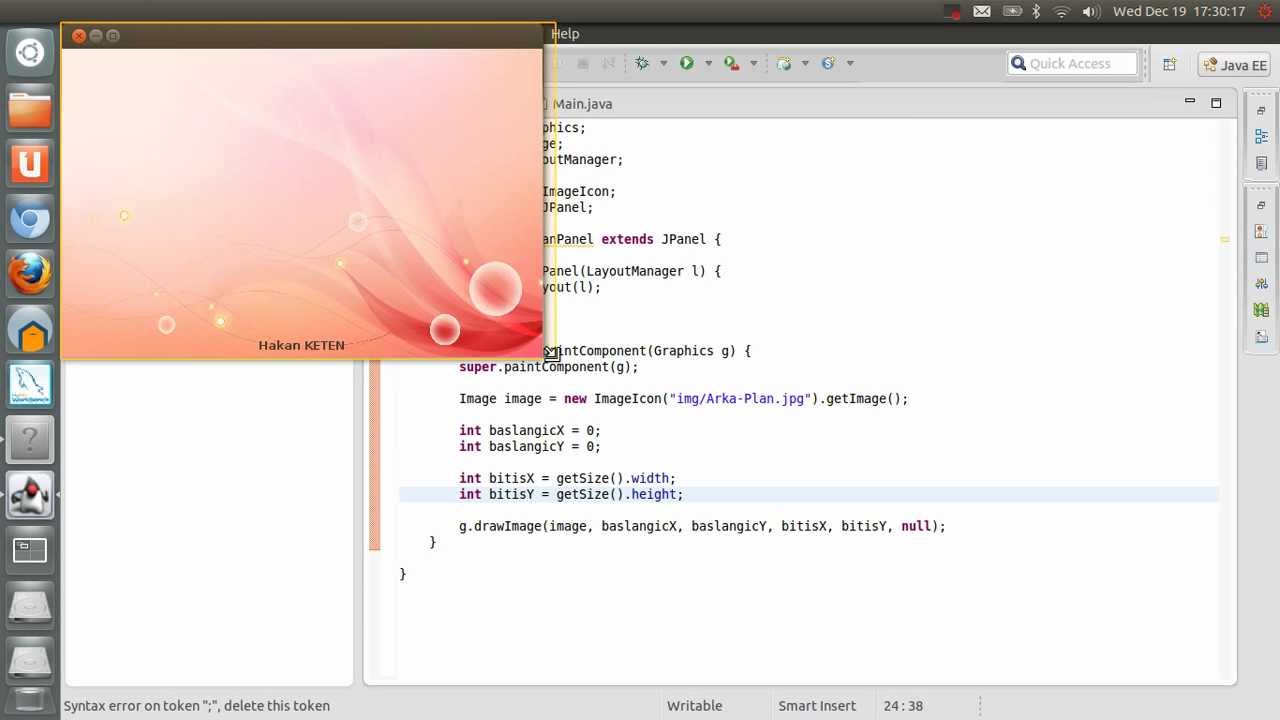This screenshot has width=1280, height=720.
Task: Click the Smart Insert status bar entry
Action: click(x=817, y=705)
